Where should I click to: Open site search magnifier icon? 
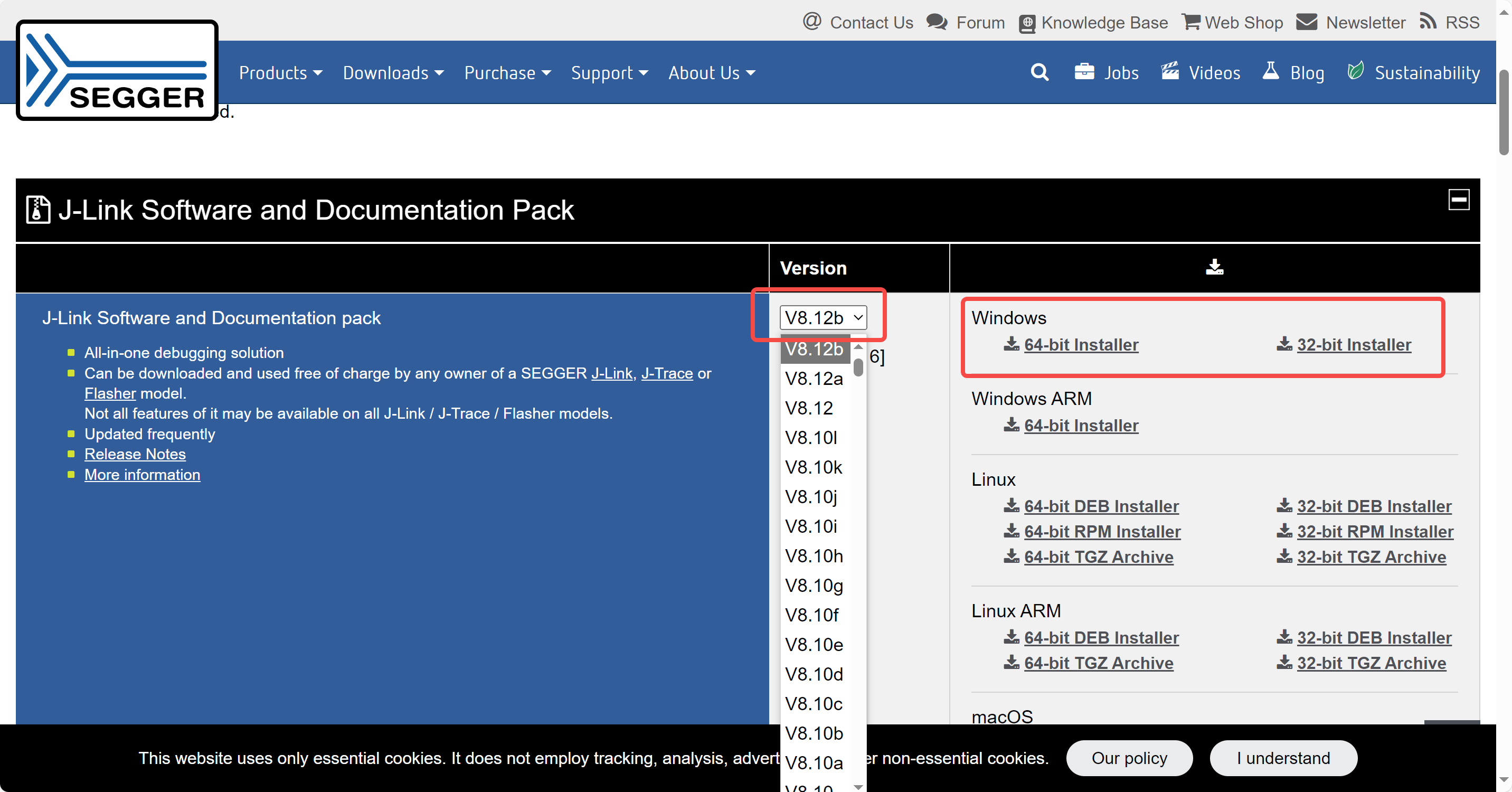(x=1039, y=72)
